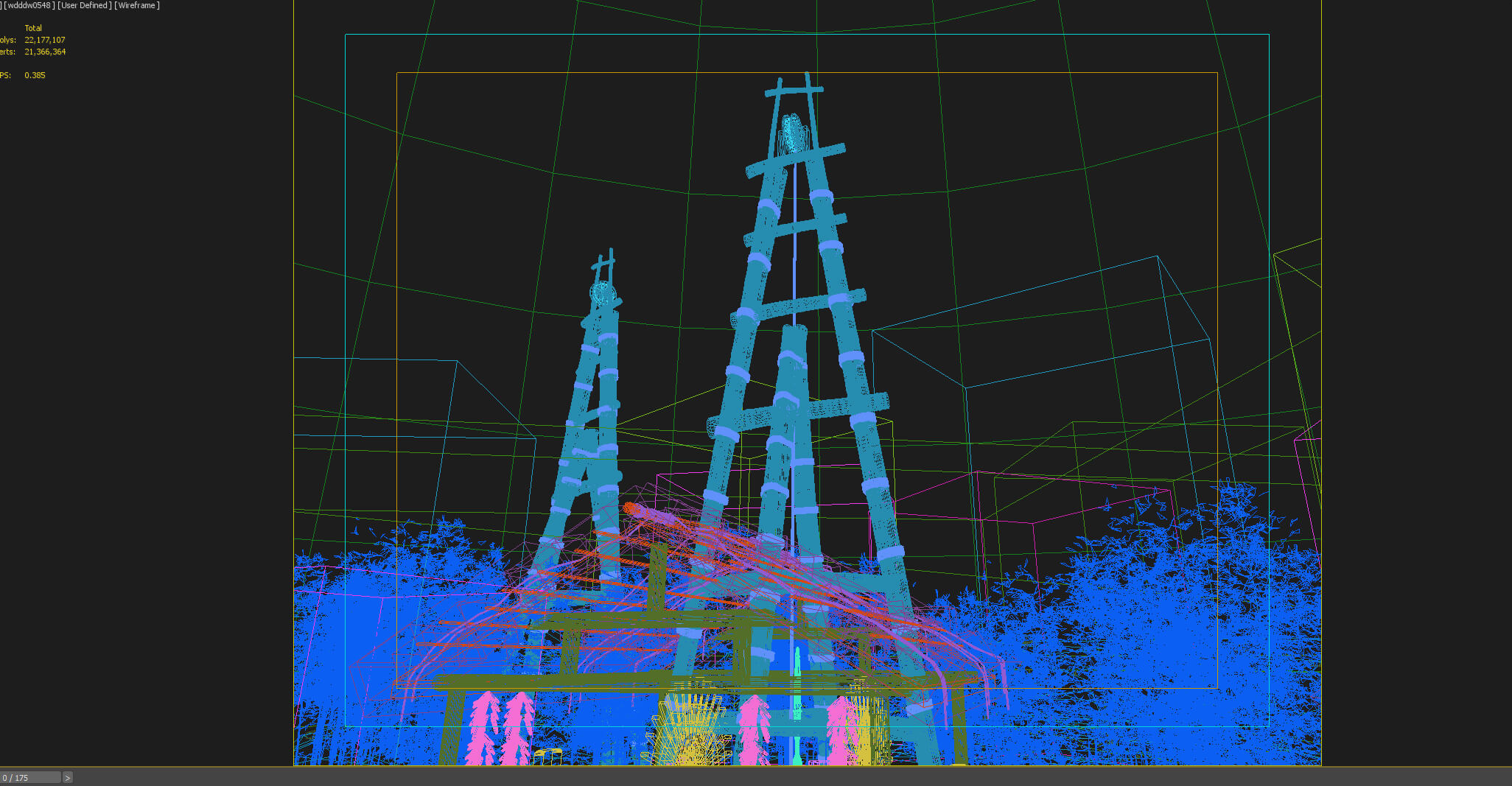The image size is (1512, 786).
Task: Advance one frame with the '>' arrow
Action: (68, 778)
